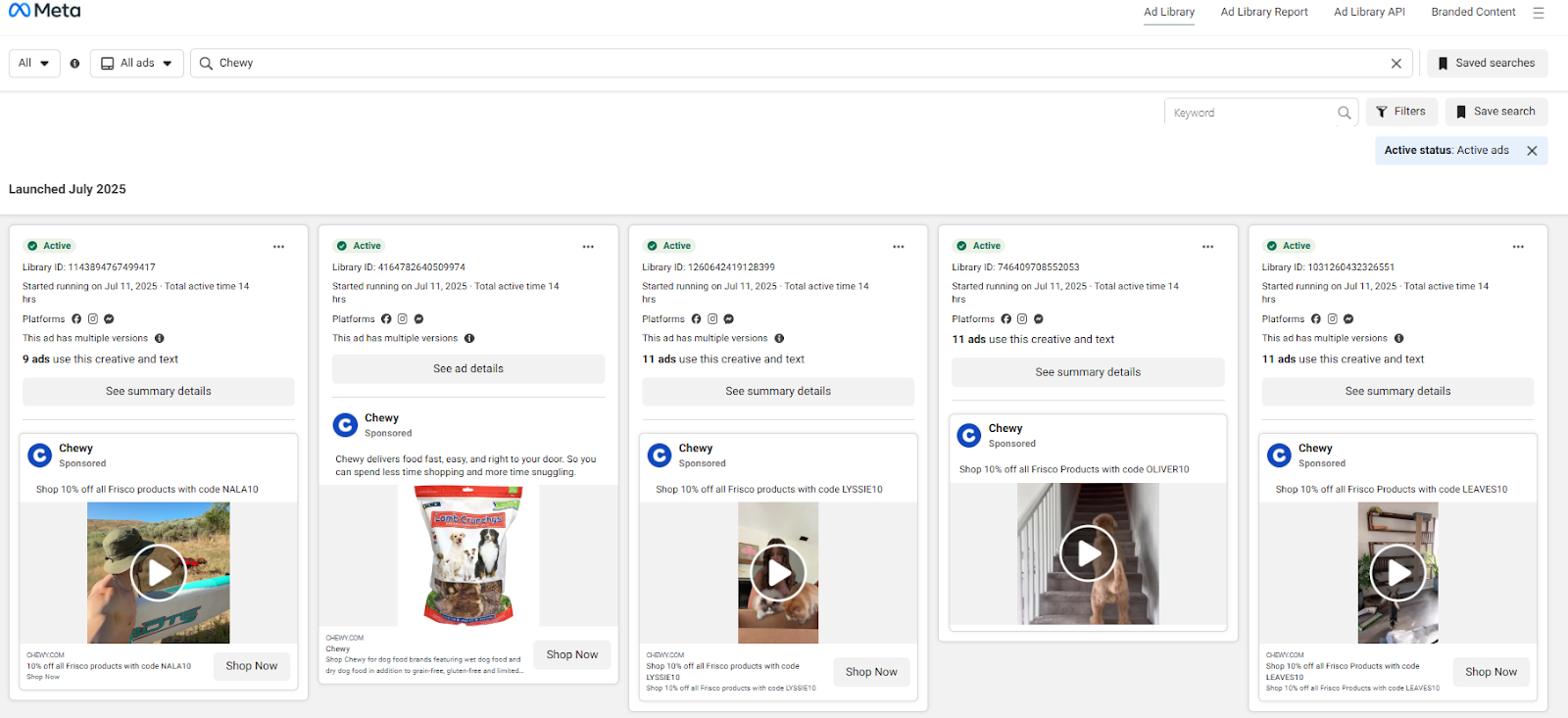1568x718 pixels.
Task: Play the LYSSIE10 ad video
Action: [x=779, y=572]
